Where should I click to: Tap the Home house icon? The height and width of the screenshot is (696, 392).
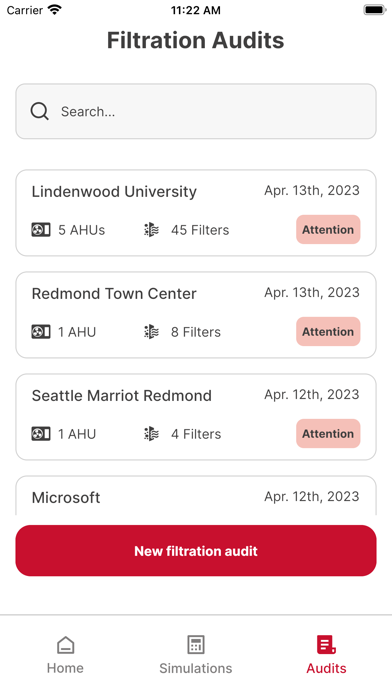click(x=65, y=645)
